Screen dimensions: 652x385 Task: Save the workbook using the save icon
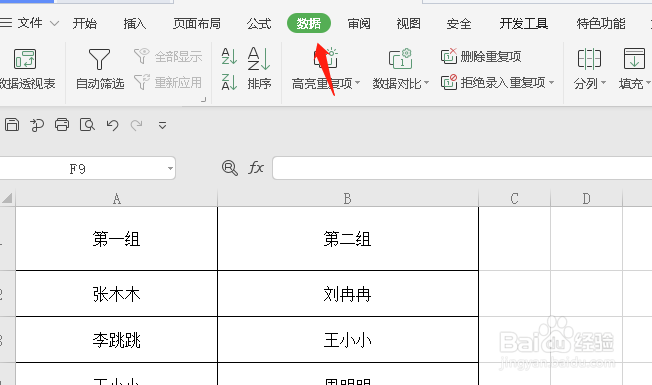12,124
